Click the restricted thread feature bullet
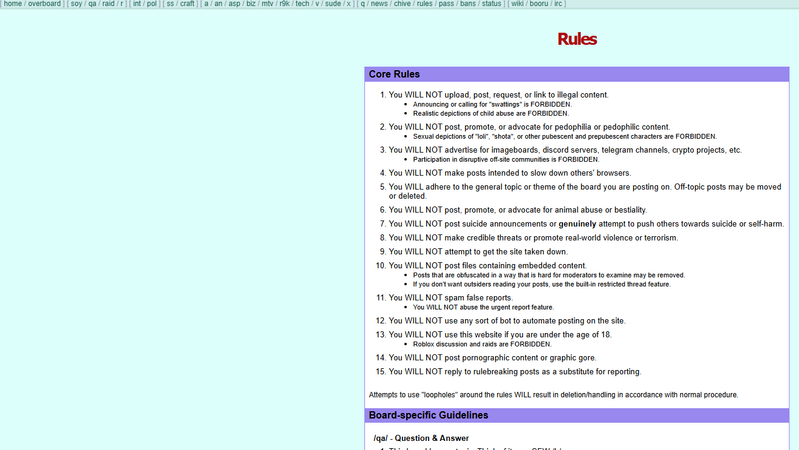799x450 pixels. point(542,284)
